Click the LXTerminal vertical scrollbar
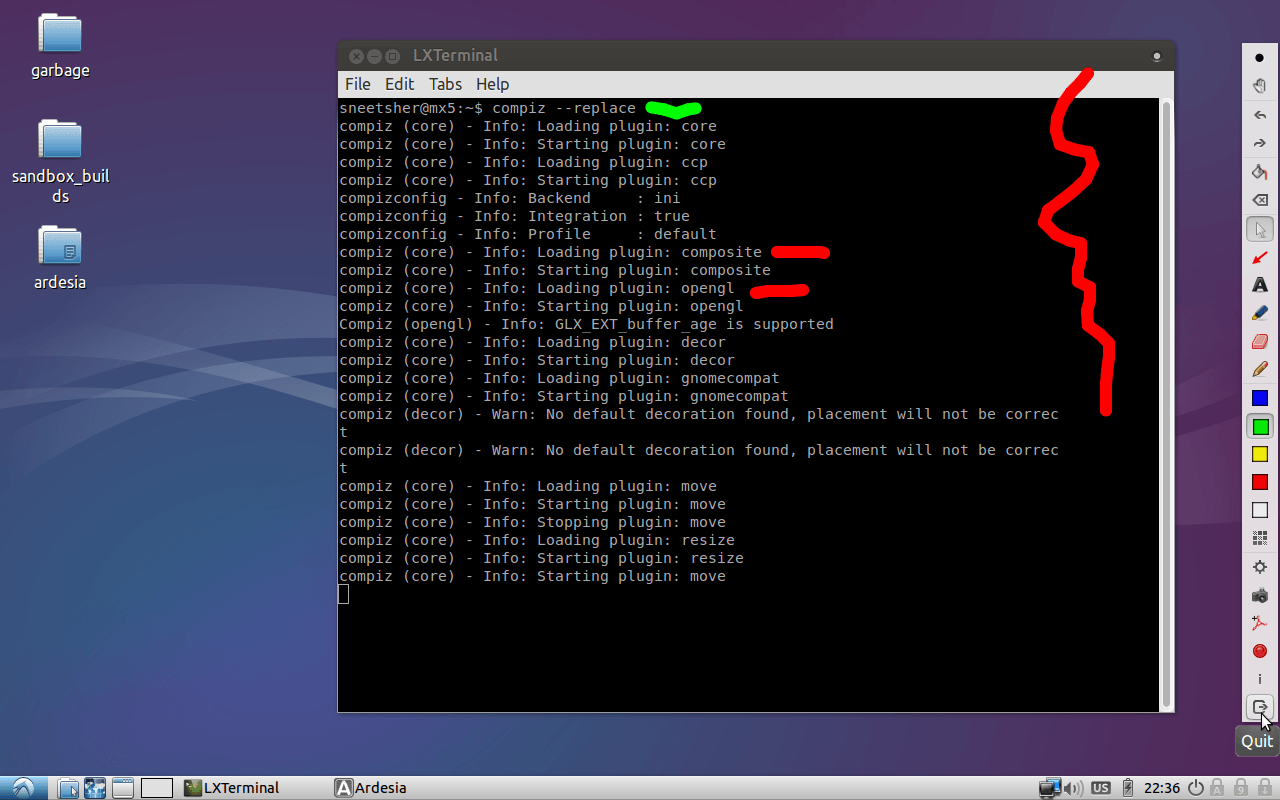 1165,404
